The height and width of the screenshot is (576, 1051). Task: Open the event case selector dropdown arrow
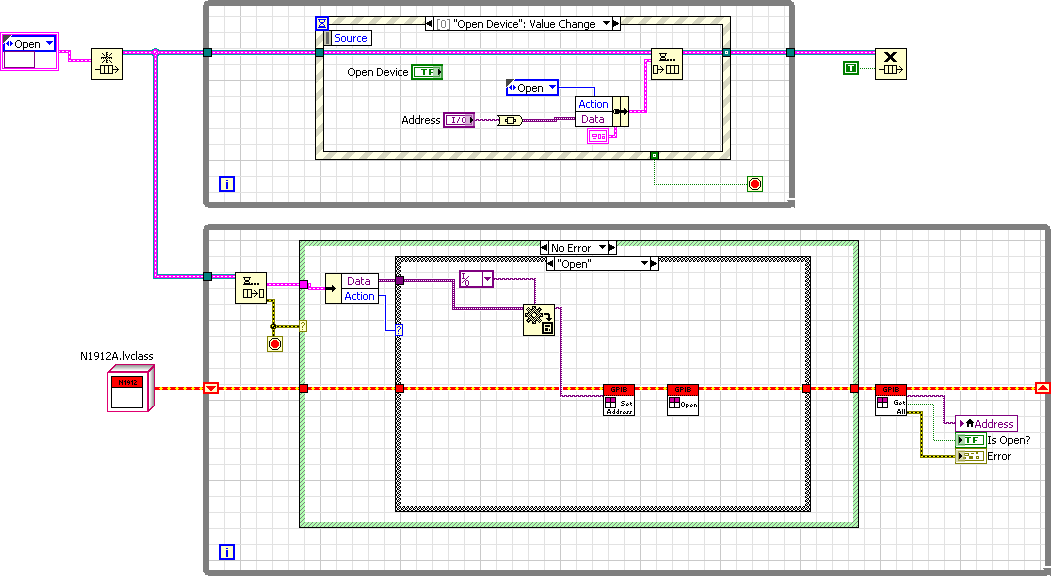pyautogui.click(x=606, y=23)
